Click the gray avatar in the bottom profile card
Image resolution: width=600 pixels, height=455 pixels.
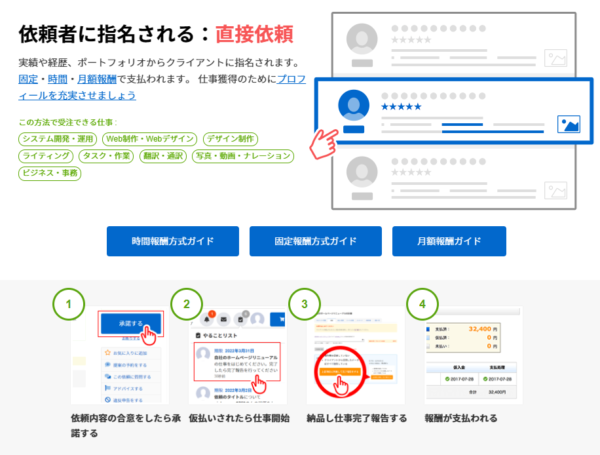[x=362, y=172]
